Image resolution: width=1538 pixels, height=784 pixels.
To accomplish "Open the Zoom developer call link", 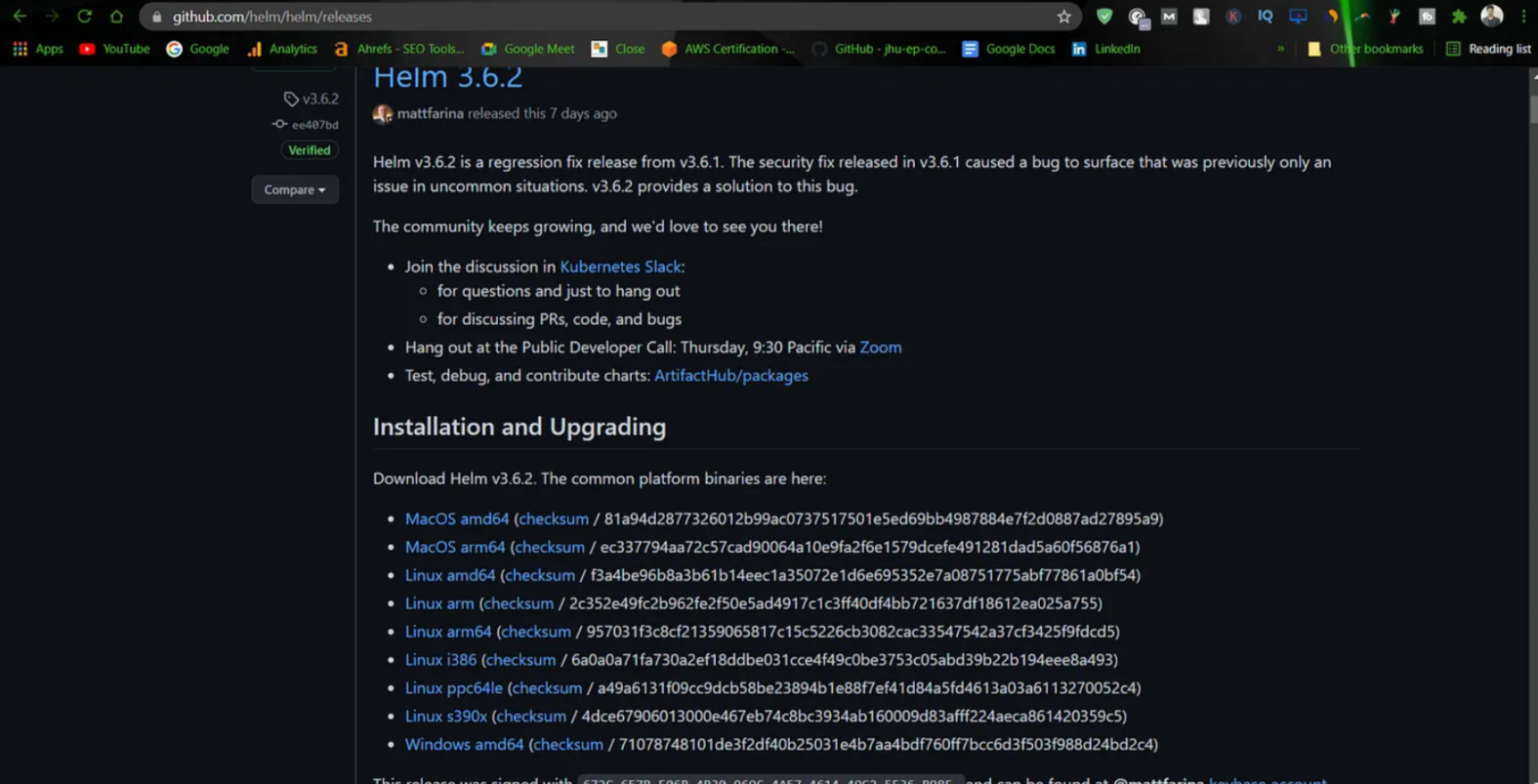I will click(x=881, y=347).
